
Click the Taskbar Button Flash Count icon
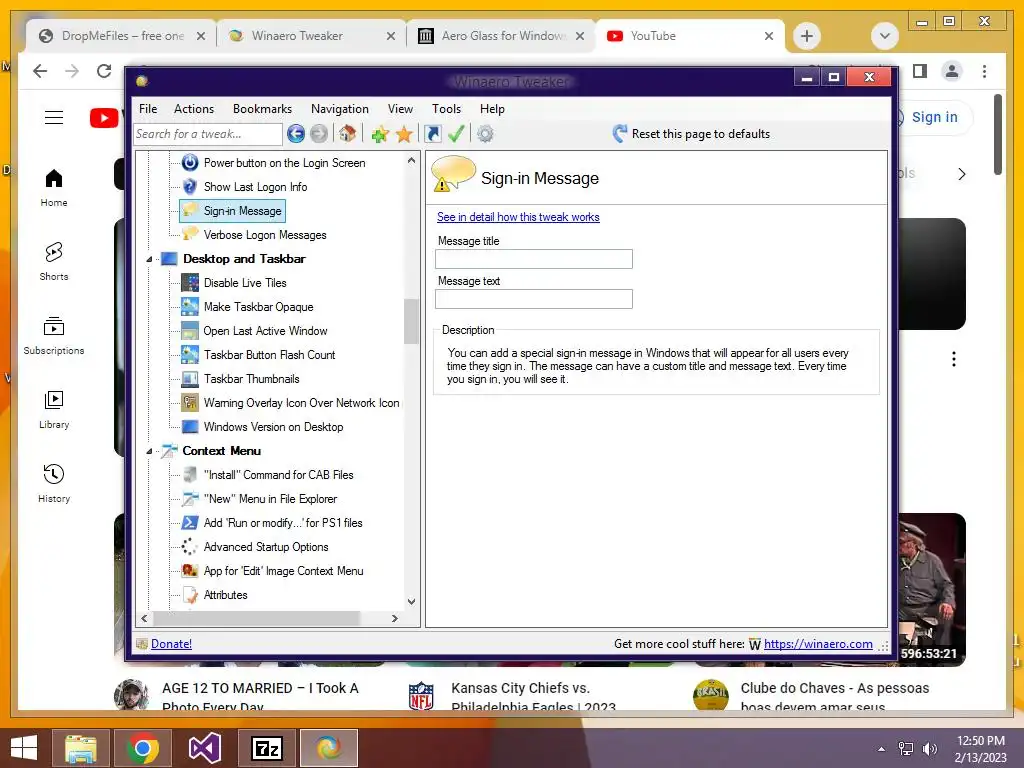pyautogui.click(x=189, y=355)
